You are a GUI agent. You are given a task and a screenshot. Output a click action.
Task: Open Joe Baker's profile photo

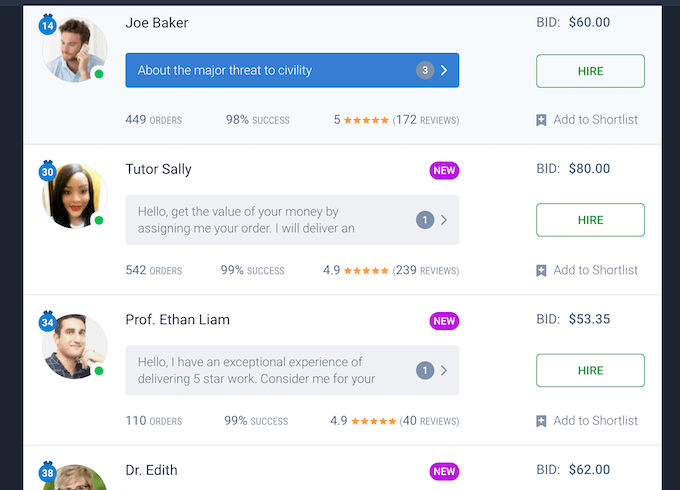pyautogui.click(x=74, y=49)
